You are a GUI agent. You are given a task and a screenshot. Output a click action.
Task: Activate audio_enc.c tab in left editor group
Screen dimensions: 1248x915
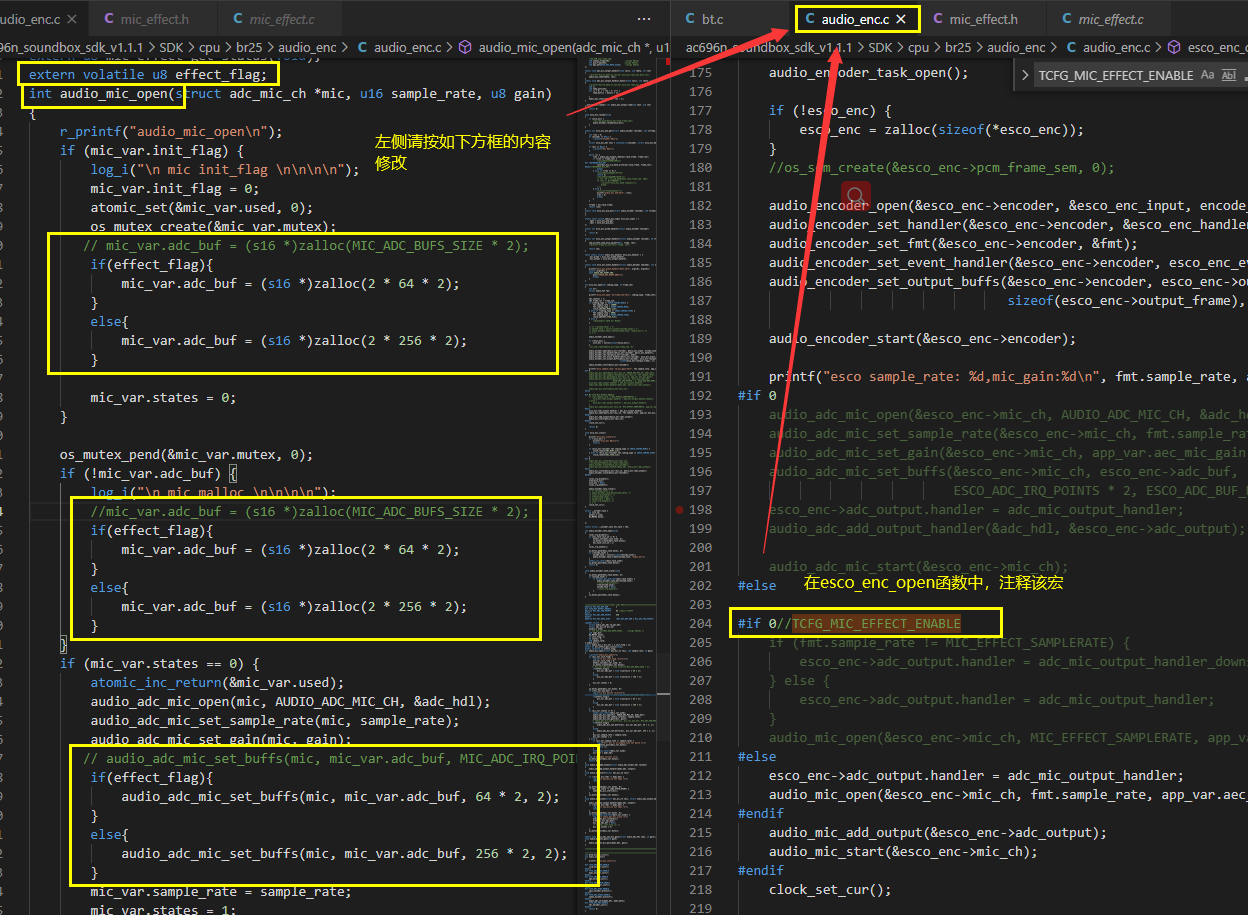[x=42, y=19]
